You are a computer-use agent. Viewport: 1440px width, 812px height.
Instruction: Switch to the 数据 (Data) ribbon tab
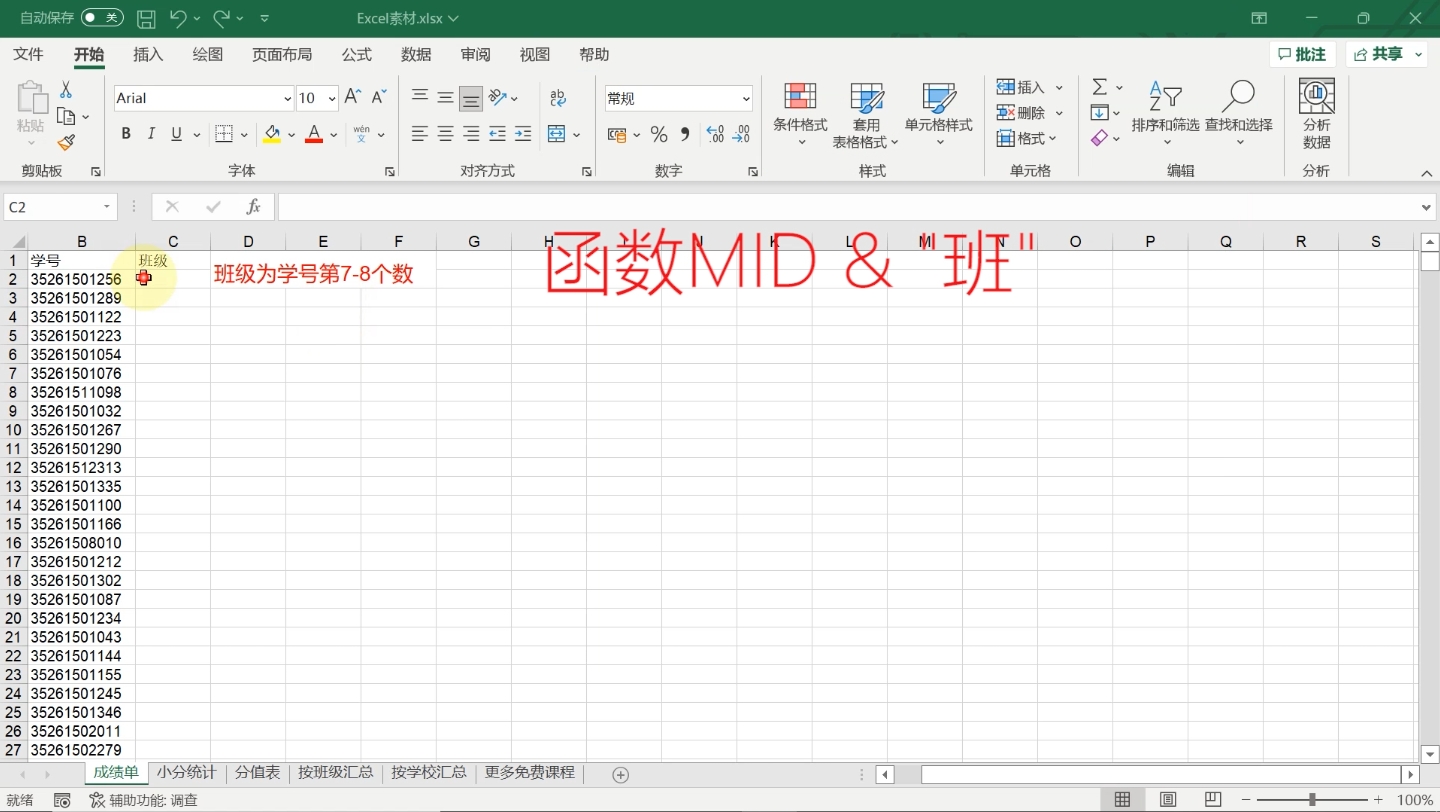[x=416, y=54]
